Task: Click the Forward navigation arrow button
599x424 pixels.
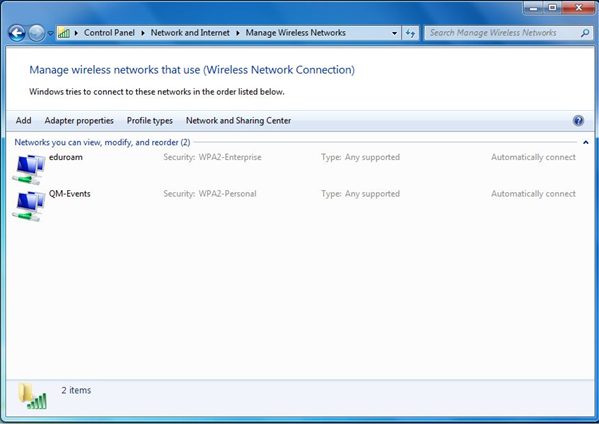Action: (x=36, y=33)
